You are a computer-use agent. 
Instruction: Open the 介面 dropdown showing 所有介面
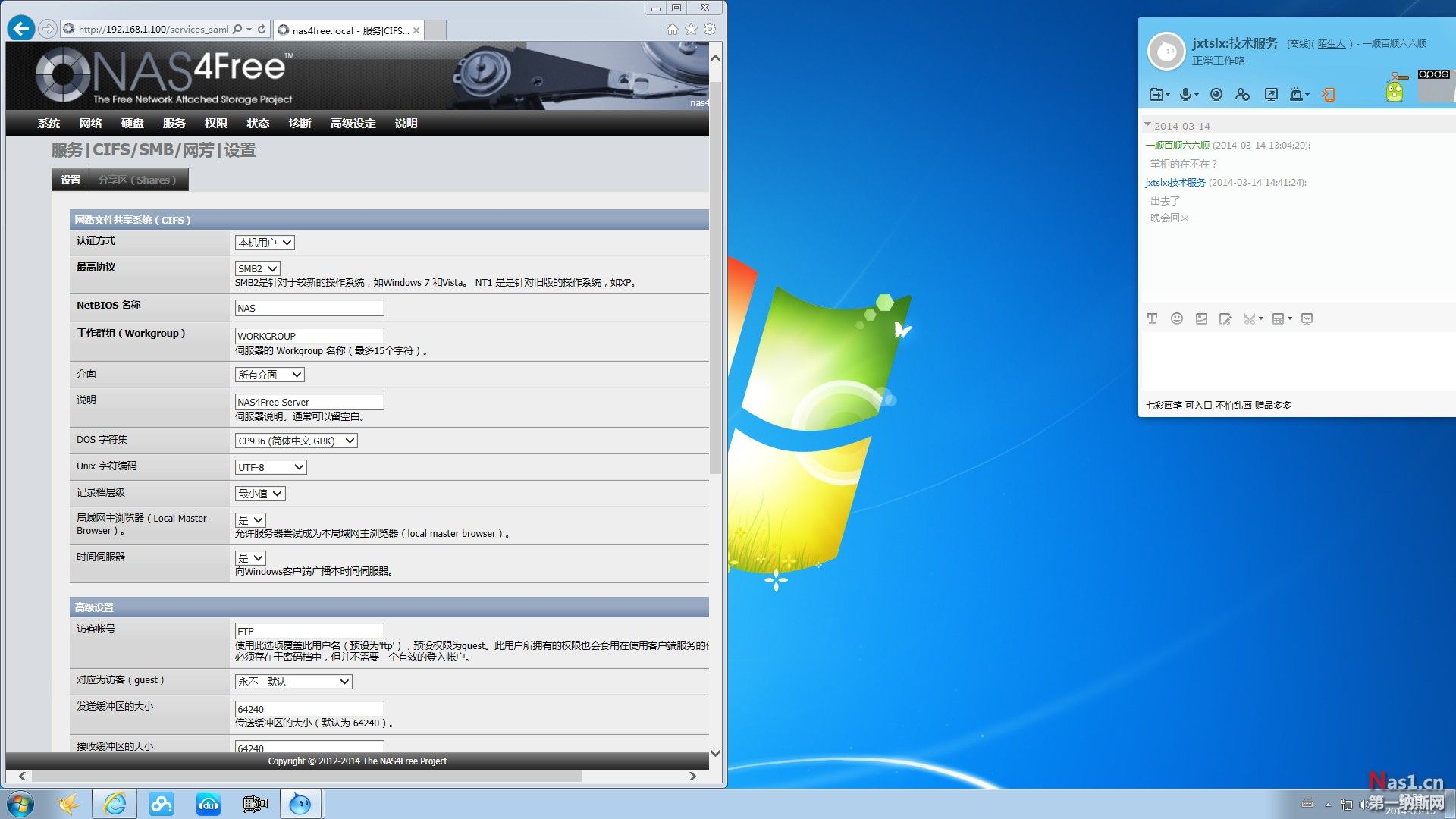270,375
